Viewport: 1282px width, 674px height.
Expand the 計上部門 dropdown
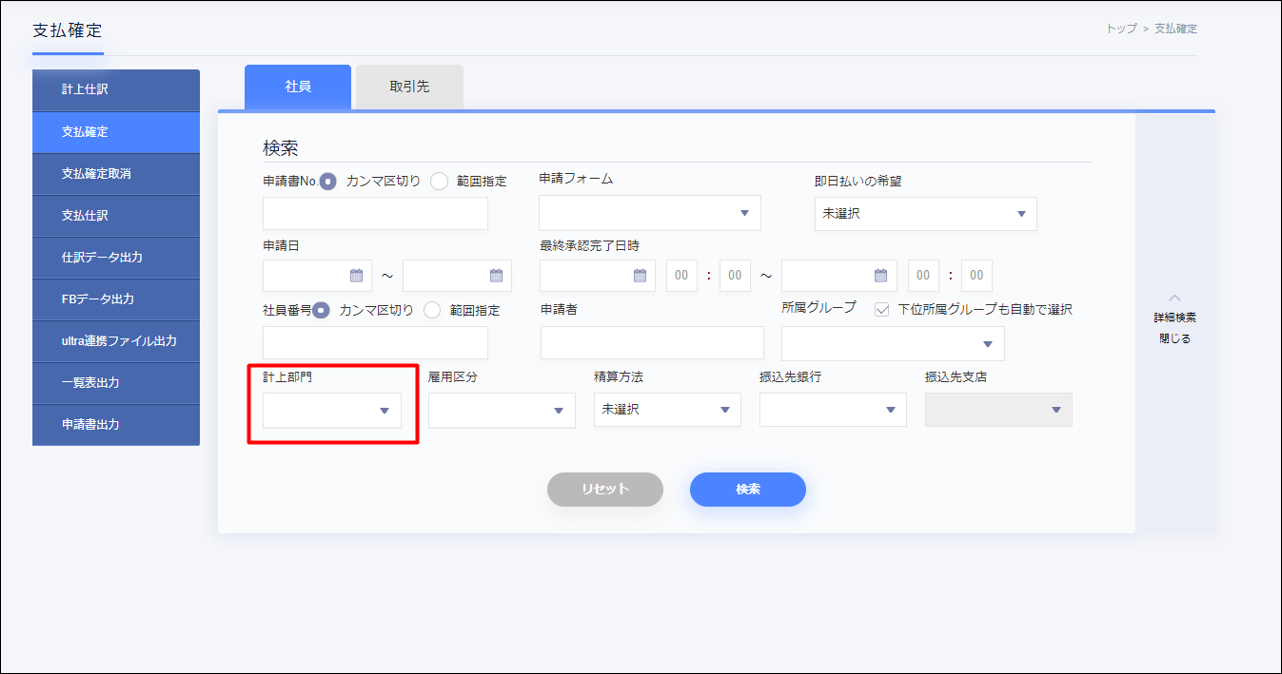coord(384,411)
